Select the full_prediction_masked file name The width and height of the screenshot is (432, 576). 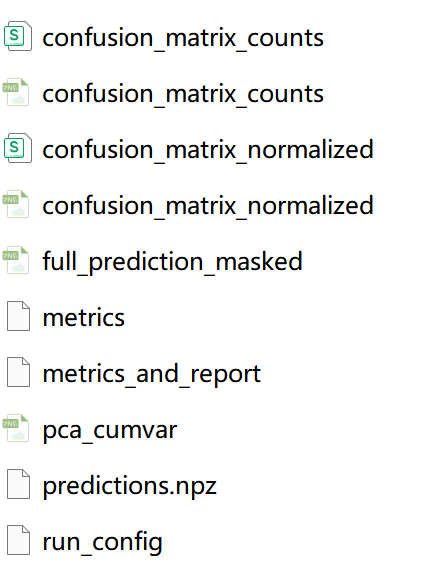(x=172, y=262)
